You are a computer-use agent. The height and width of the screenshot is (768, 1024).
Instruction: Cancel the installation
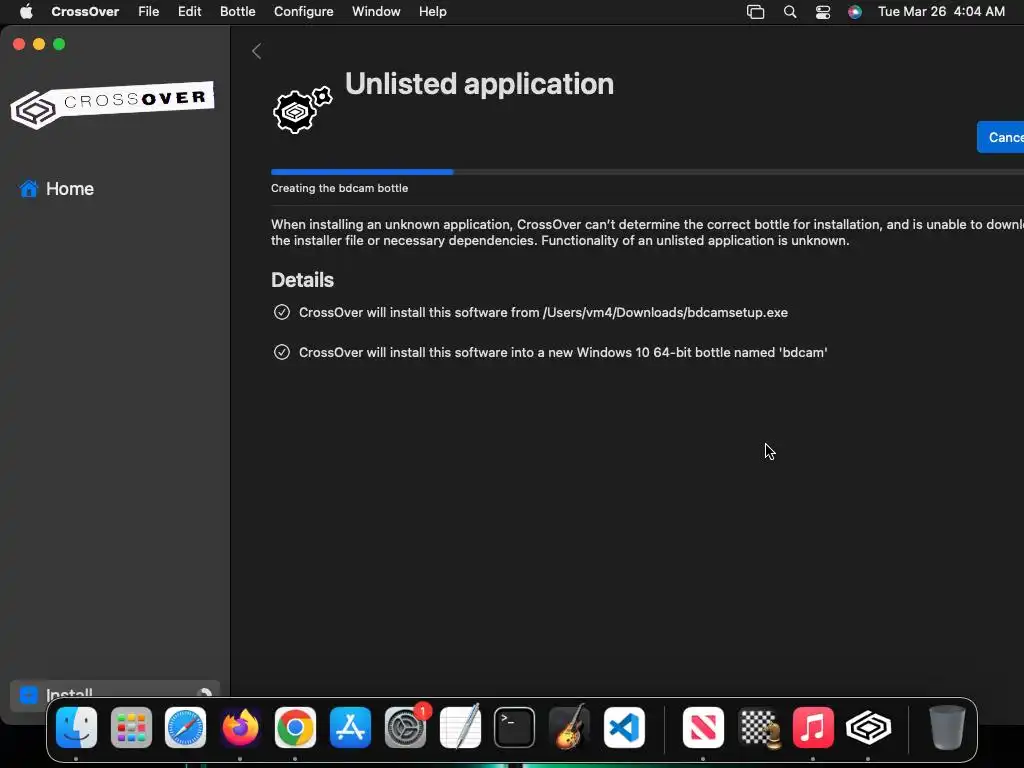click(1000, 137)
